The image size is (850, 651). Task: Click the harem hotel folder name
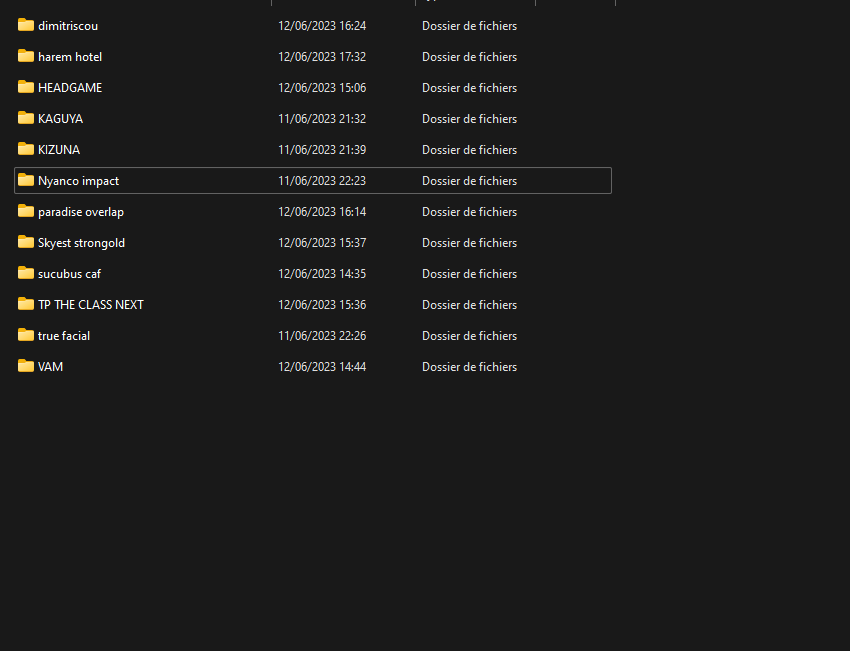click(x=70, y=57)
